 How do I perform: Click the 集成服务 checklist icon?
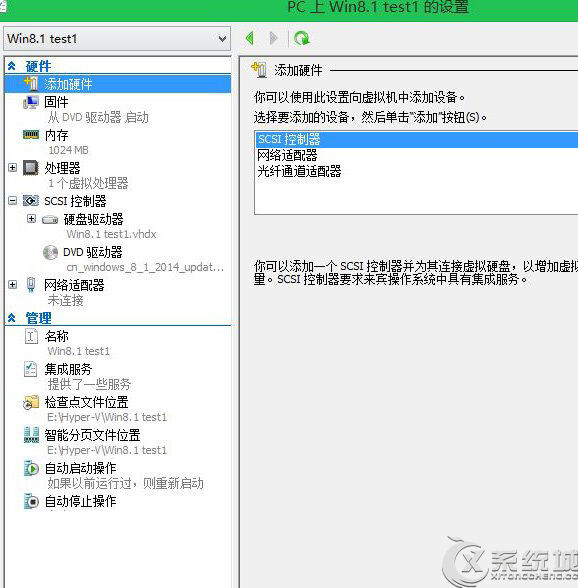click(30, 369)
